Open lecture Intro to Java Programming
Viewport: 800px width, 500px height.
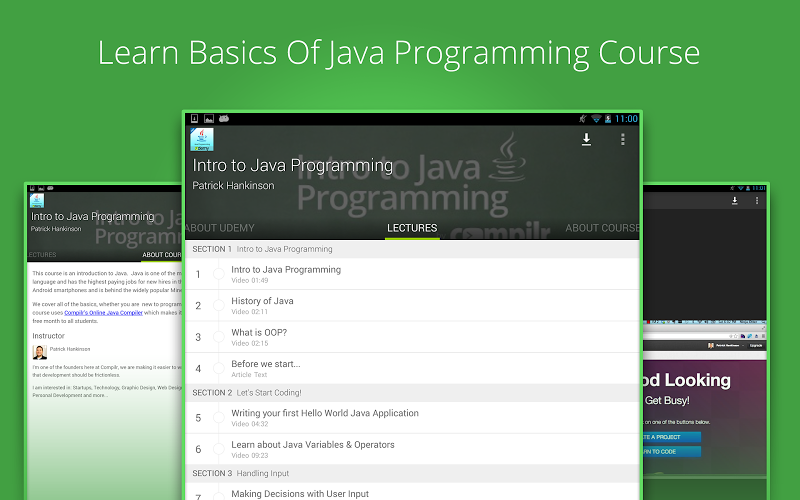pos(412,274)
